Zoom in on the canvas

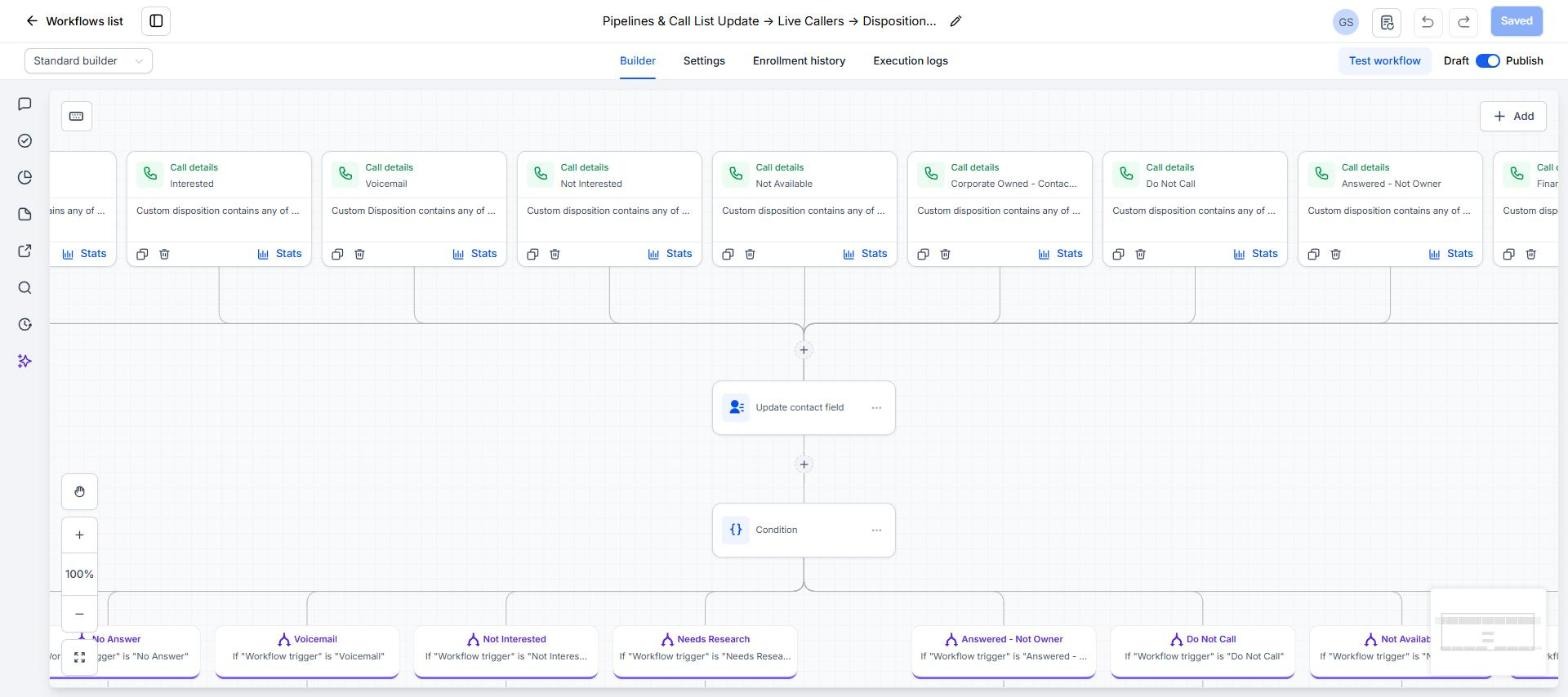[79, 535]
